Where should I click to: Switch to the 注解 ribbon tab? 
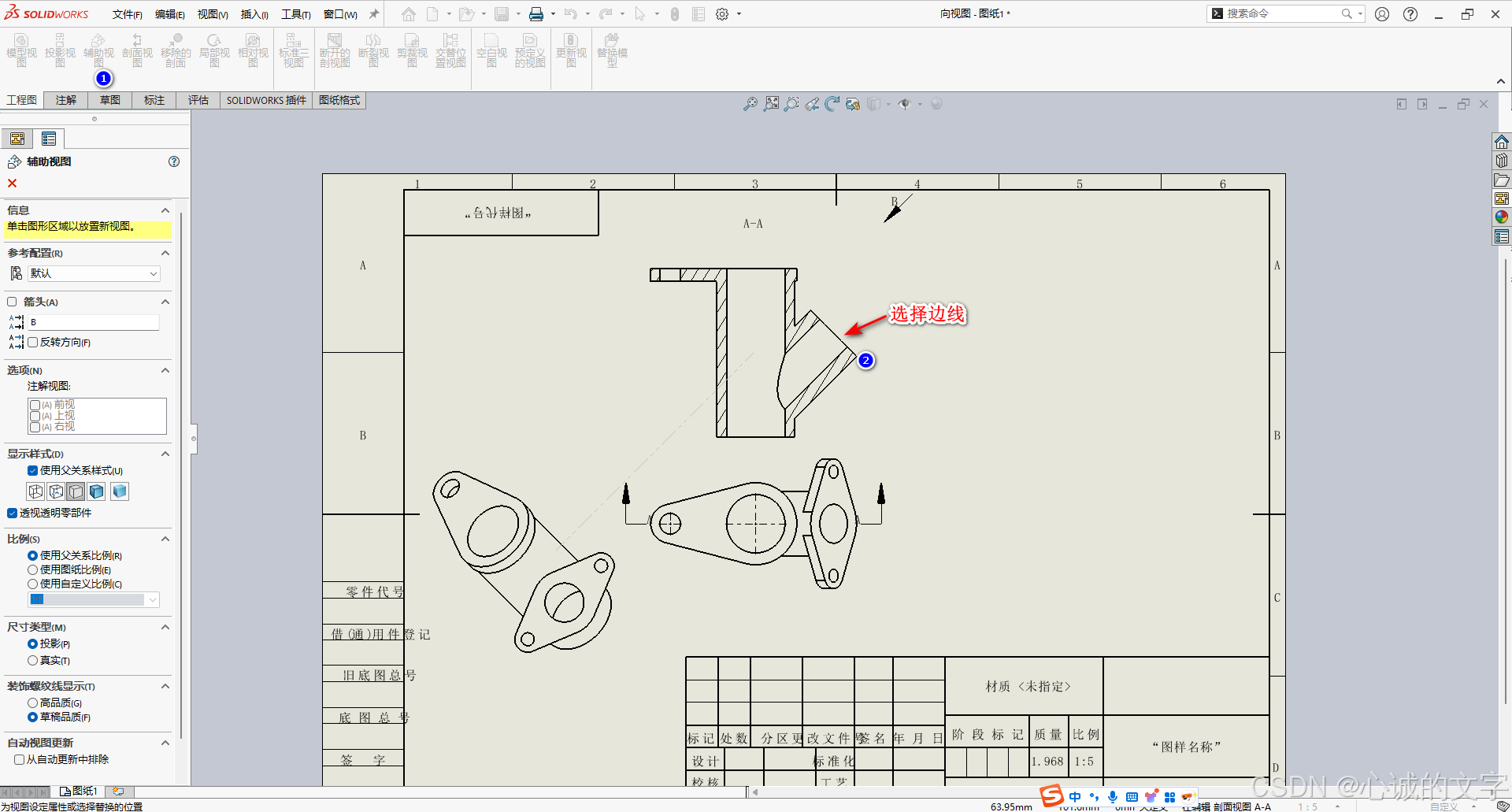66,100
